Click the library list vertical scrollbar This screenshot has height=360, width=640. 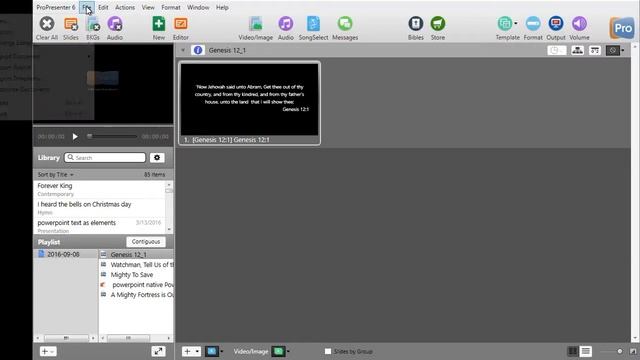[169, 207]
